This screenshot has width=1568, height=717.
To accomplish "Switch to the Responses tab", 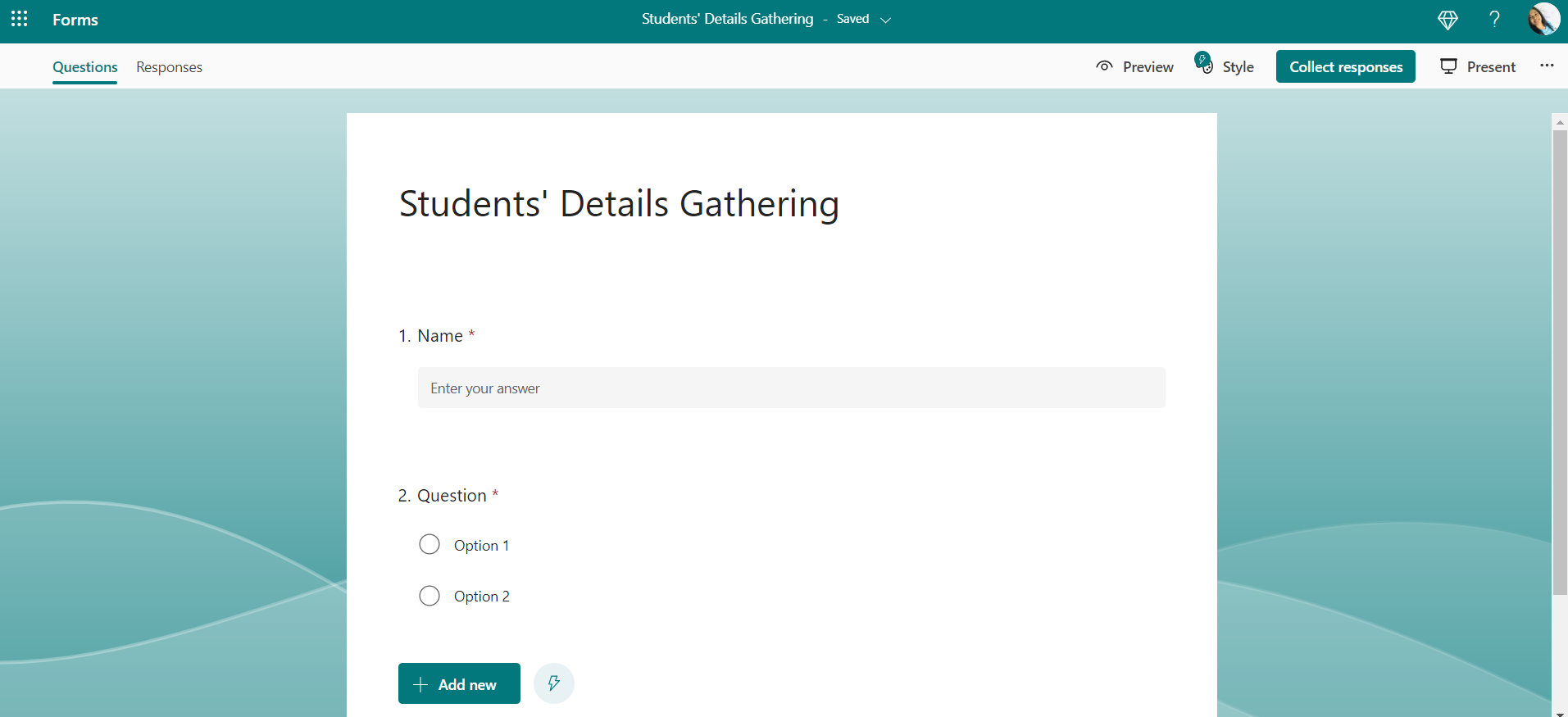I will coord(169,67).
